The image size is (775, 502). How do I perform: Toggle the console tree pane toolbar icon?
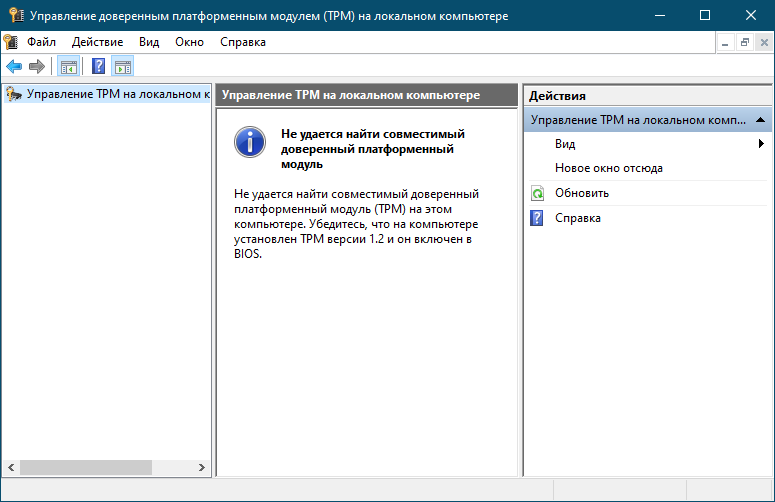coord(69,67)
